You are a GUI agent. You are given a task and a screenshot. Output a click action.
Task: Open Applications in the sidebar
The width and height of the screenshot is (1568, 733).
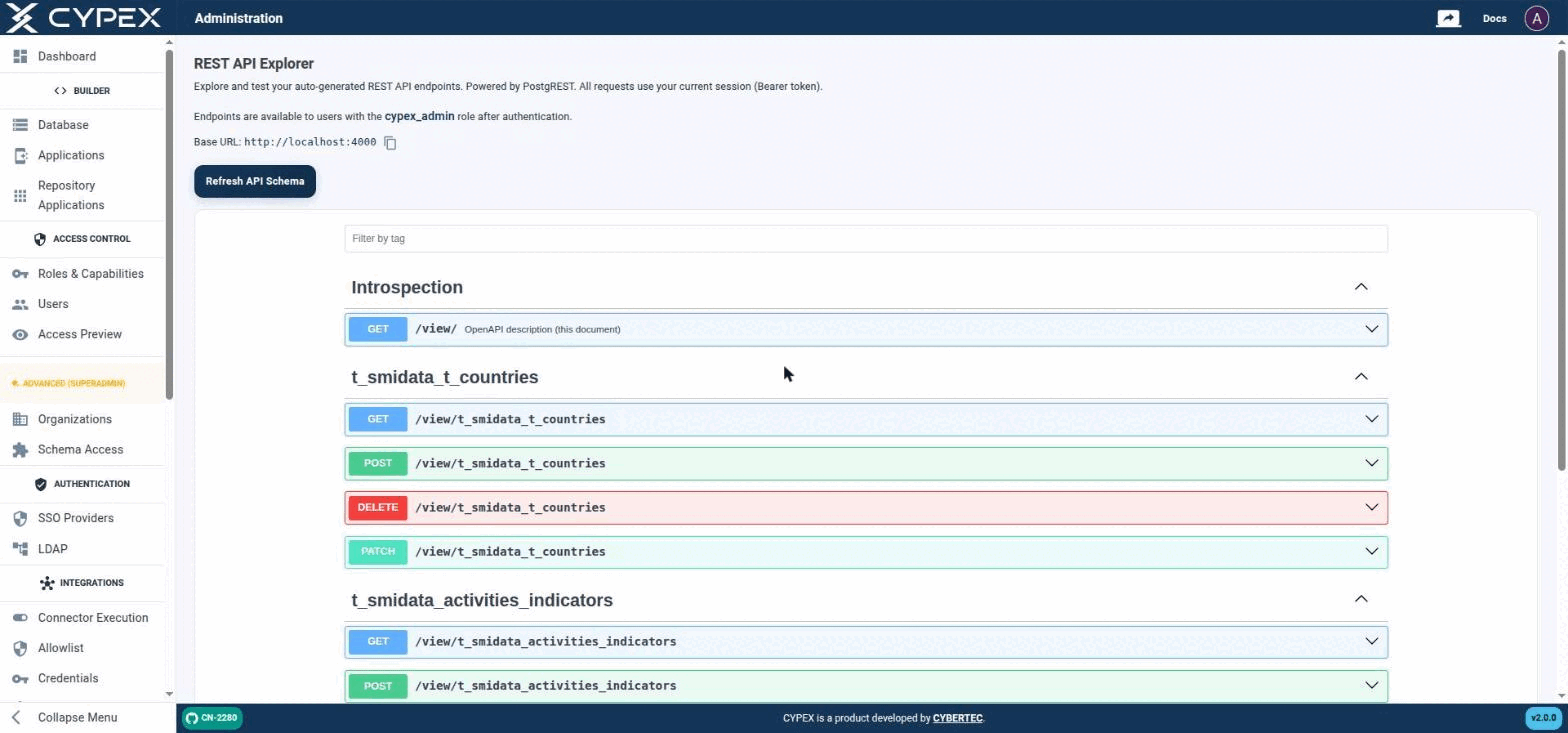pos(71,155)
